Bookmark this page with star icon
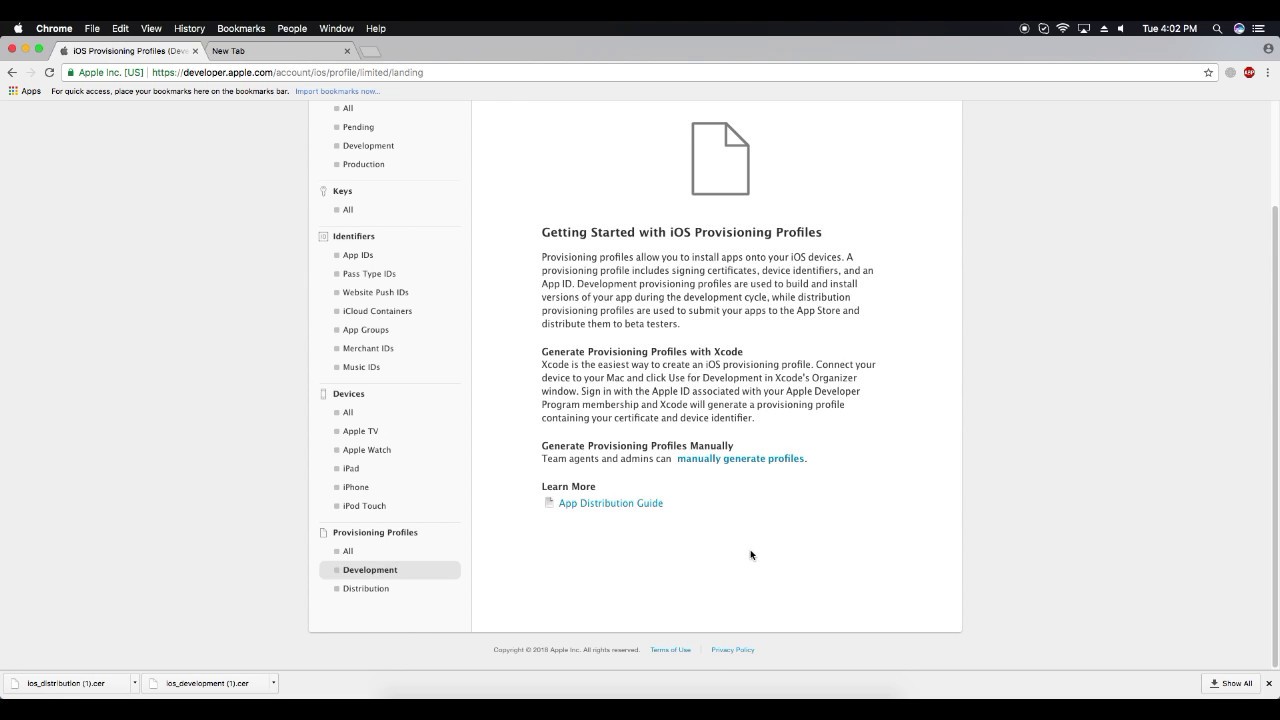Image resolution: width=1280 pixels, height=720 pixels. coord(1208,72)
